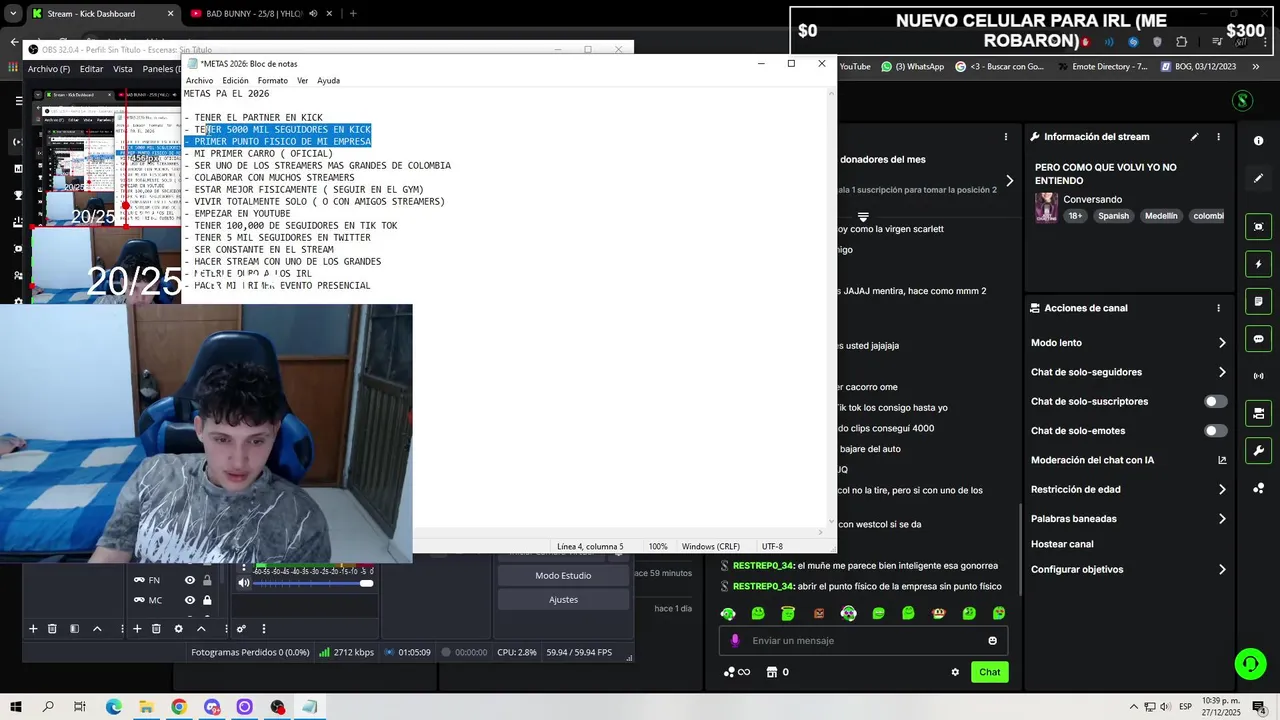Open Ajustes in OBS controls

click(563, 600)
